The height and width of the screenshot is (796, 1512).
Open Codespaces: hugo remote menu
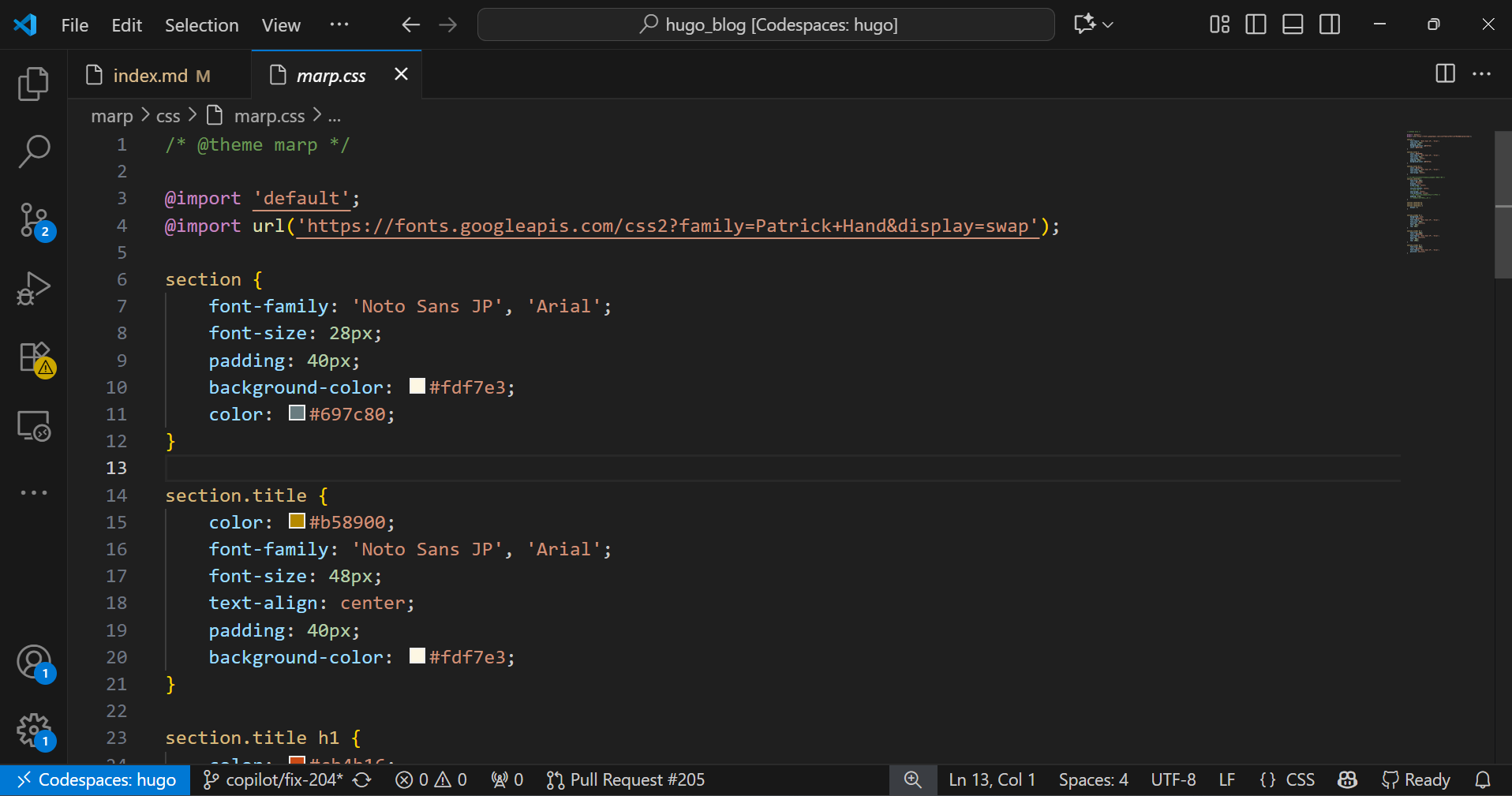(95, 780)
